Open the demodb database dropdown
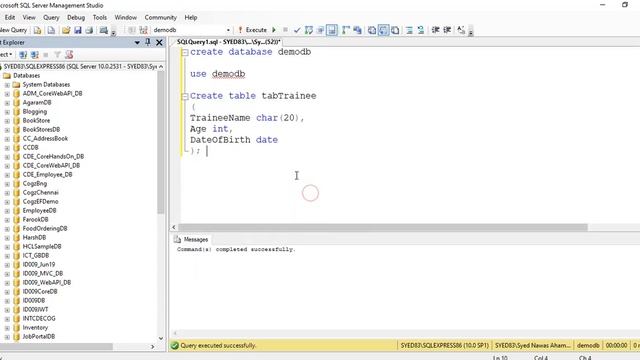Viewport: 640px width, 360px height. coord(228,30)
